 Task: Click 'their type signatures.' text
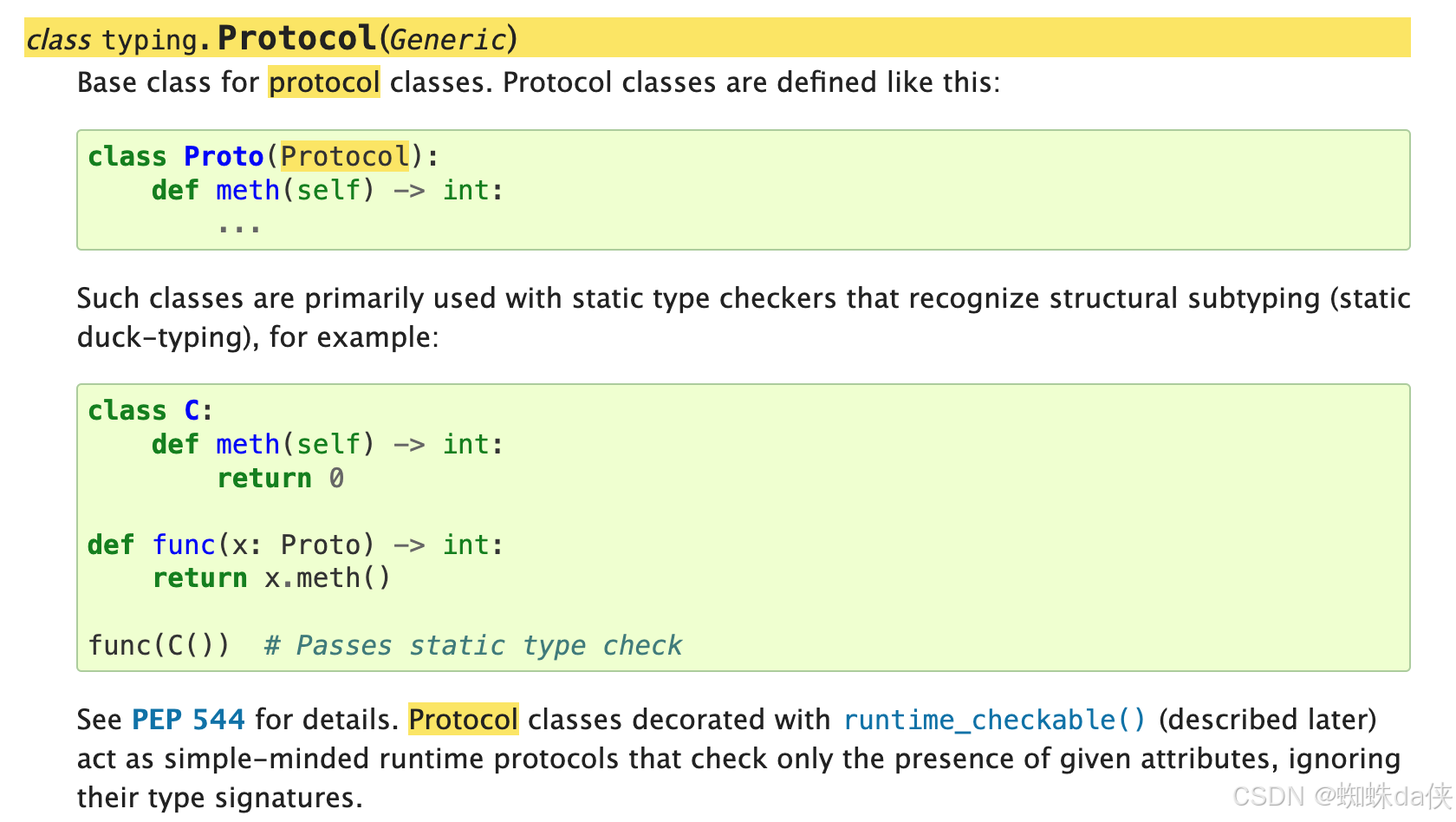220,798
